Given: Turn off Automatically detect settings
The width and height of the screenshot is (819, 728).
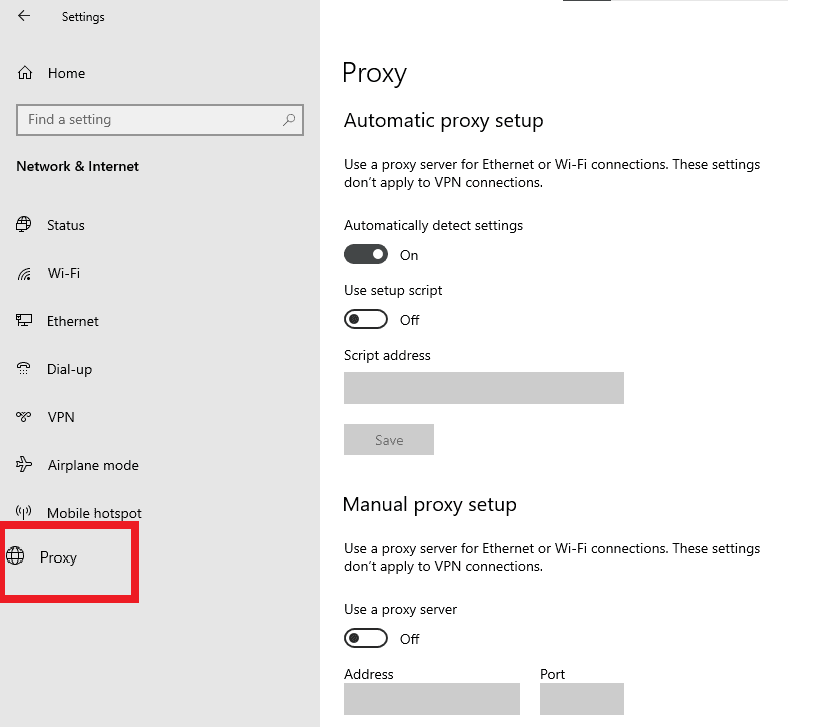Looking at the screenshot, I should point(366,255).
